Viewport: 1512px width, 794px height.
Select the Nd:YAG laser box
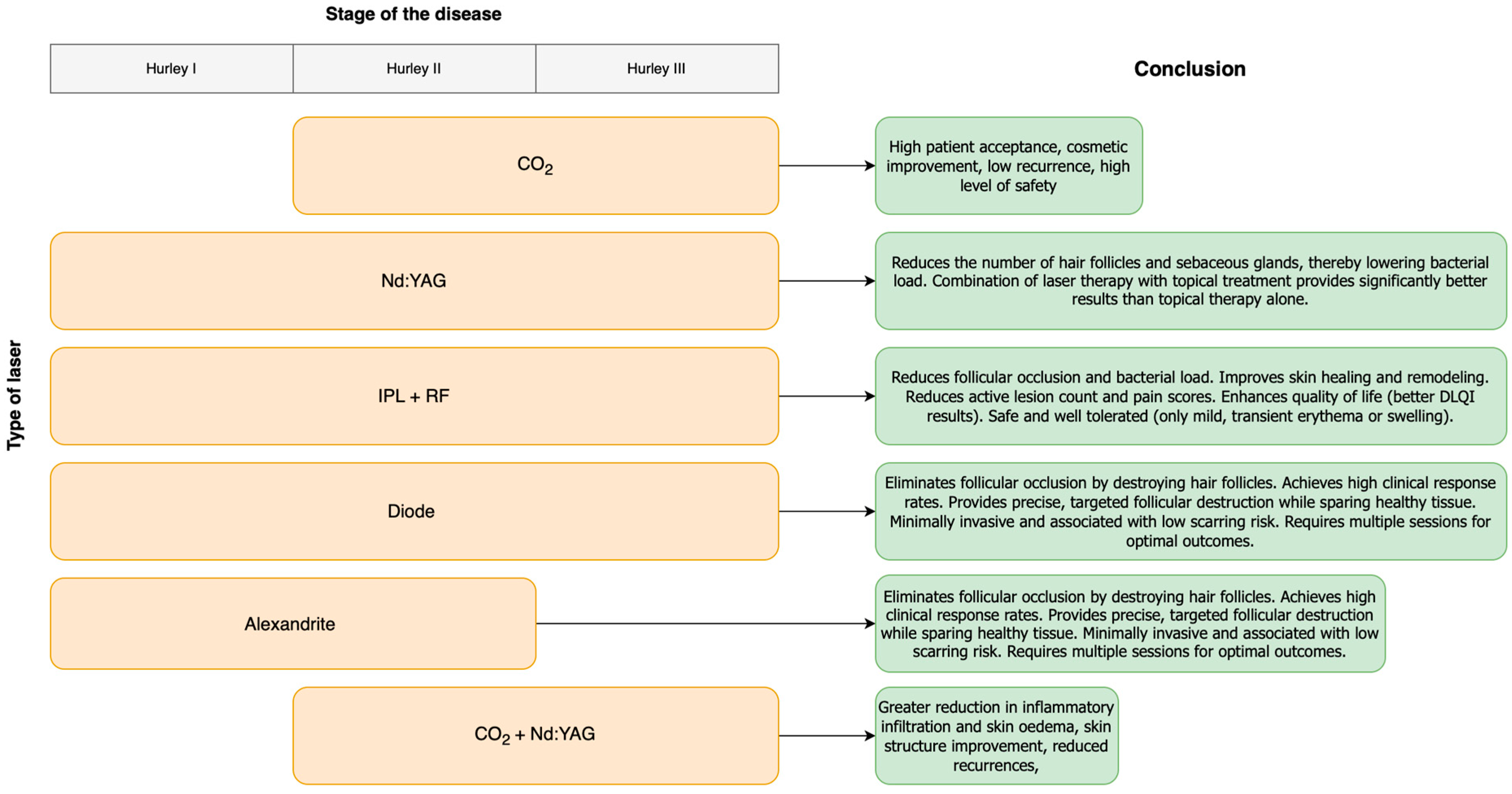[x=414, y=281]
